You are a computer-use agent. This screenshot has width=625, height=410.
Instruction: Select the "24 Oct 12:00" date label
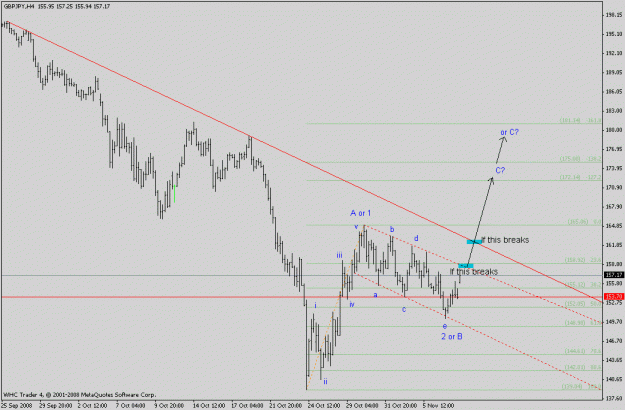[324, 406]
